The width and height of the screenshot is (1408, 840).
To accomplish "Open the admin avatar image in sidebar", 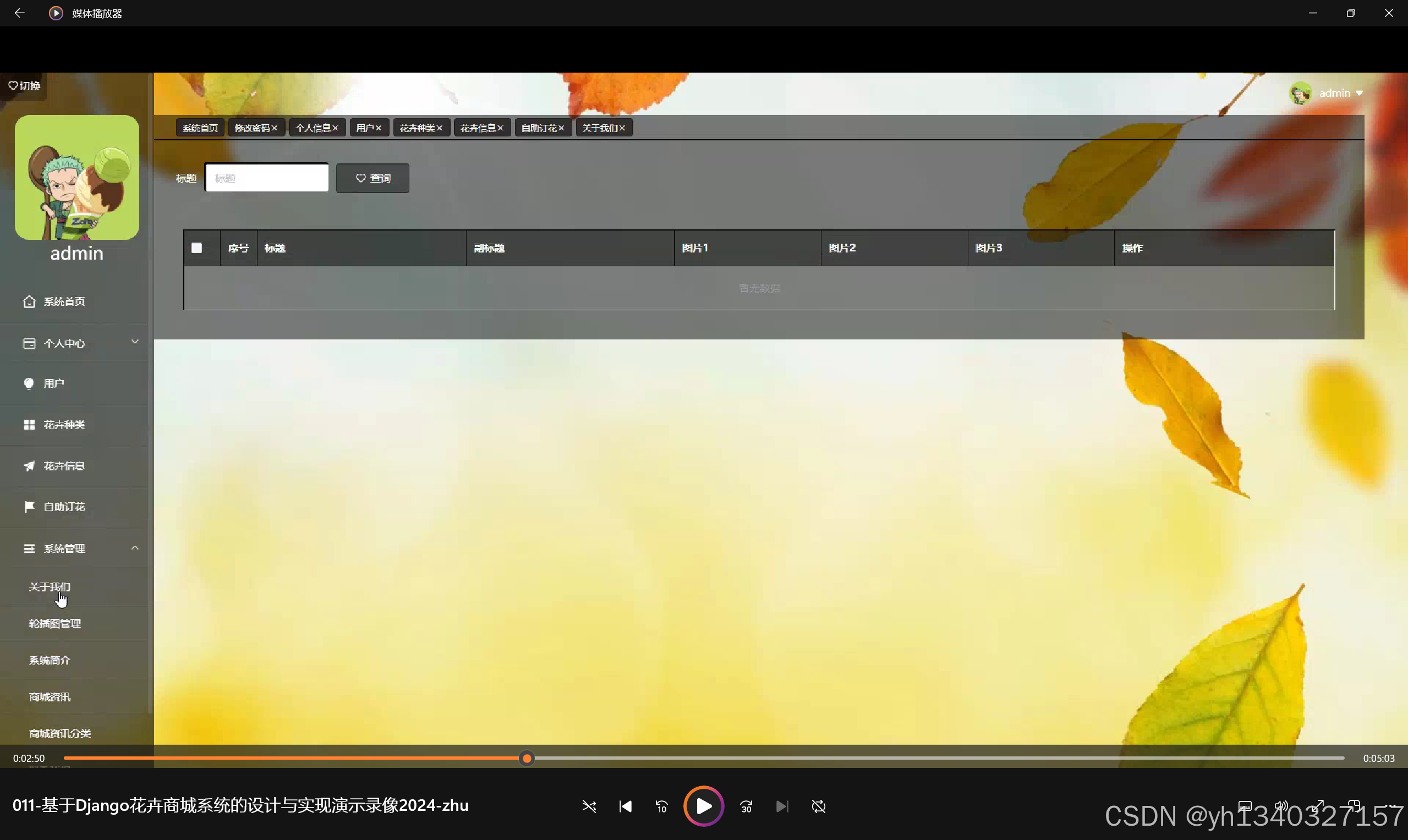I will coord(77,177).
